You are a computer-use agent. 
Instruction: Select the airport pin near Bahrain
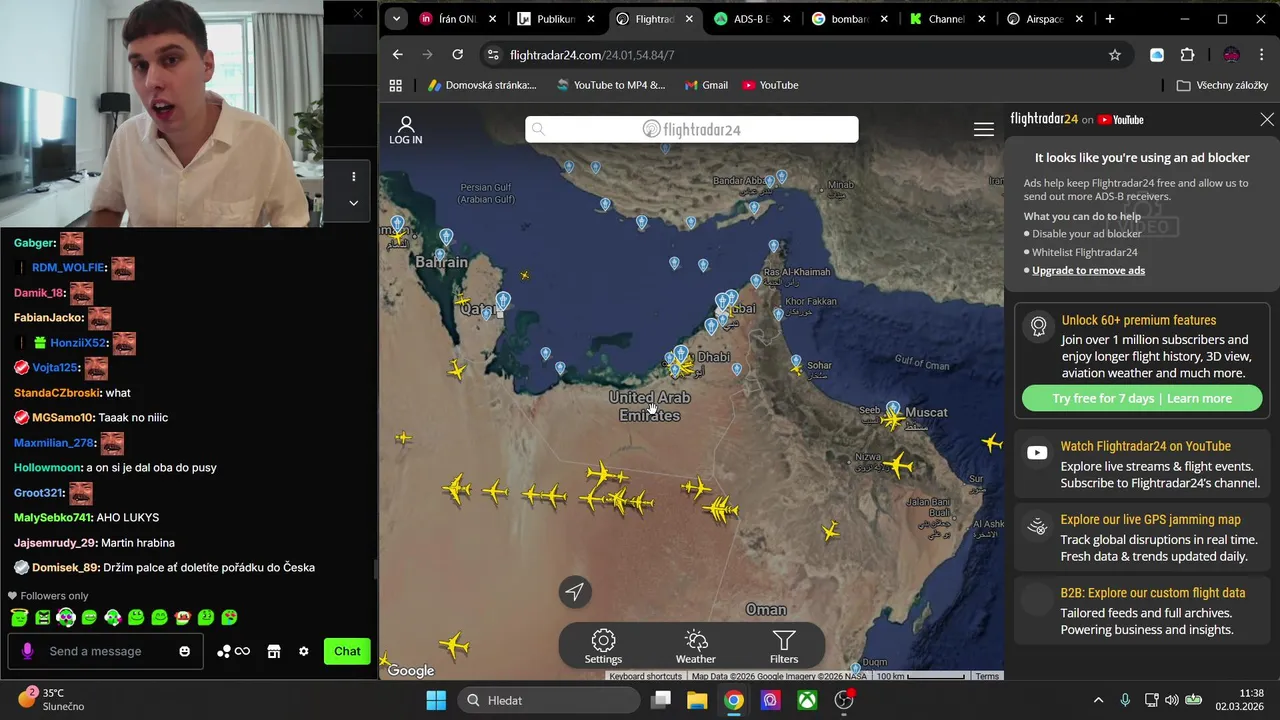(446, 237)
